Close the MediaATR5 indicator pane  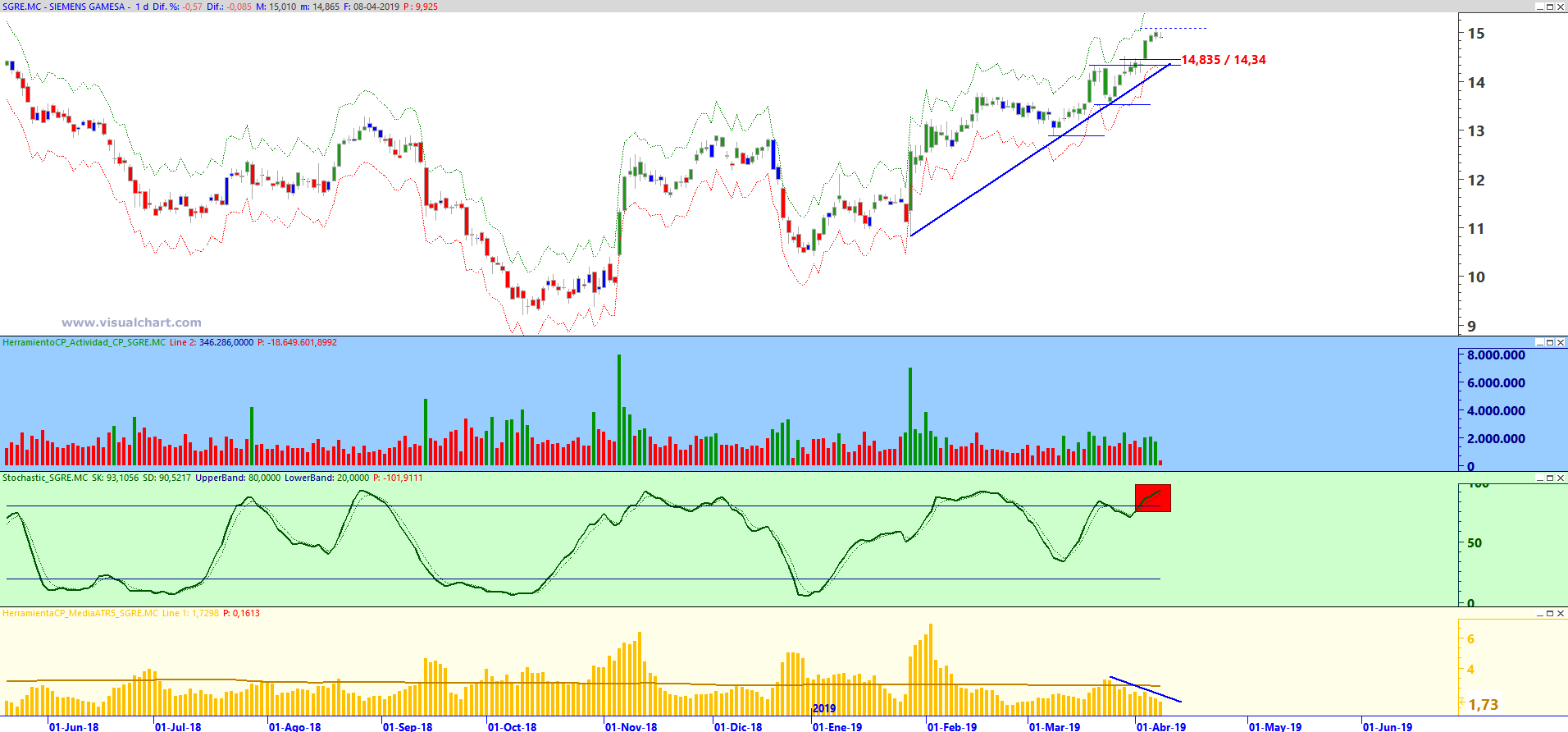(x=1561, y=613)
